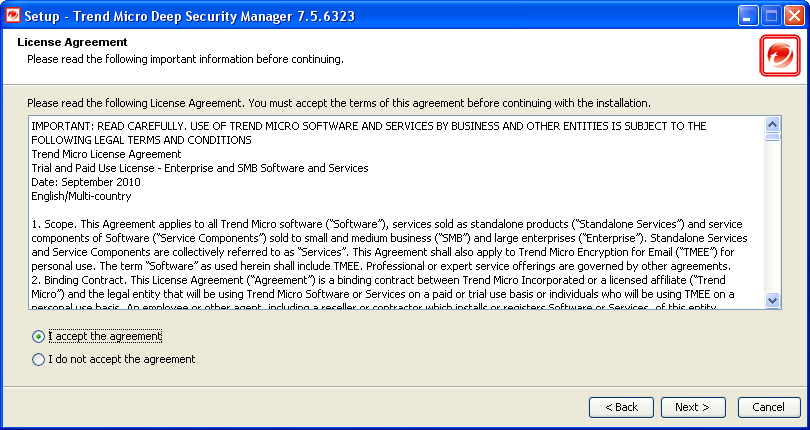Select "I accept the agreement" option
Image resolution: width=810 pixels, height=430 pixels.
[x=39, y=337]
